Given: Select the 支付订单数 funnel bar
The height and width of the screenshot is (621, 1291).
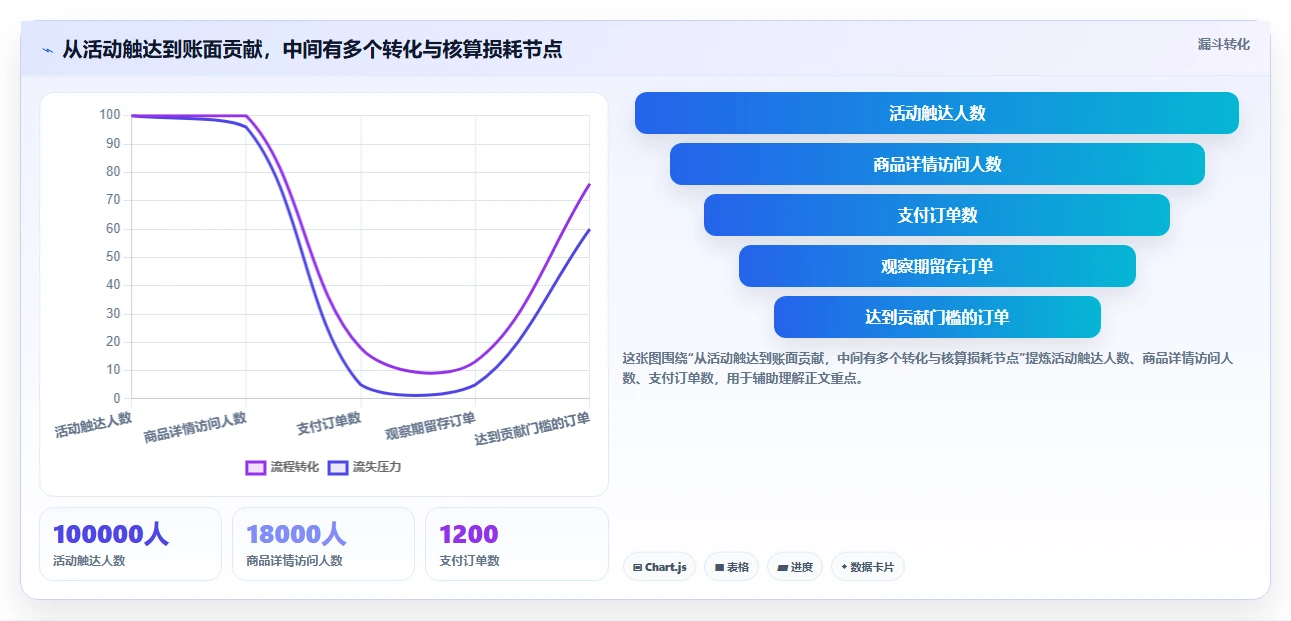Looking at the screenshot, I should 937,215.
